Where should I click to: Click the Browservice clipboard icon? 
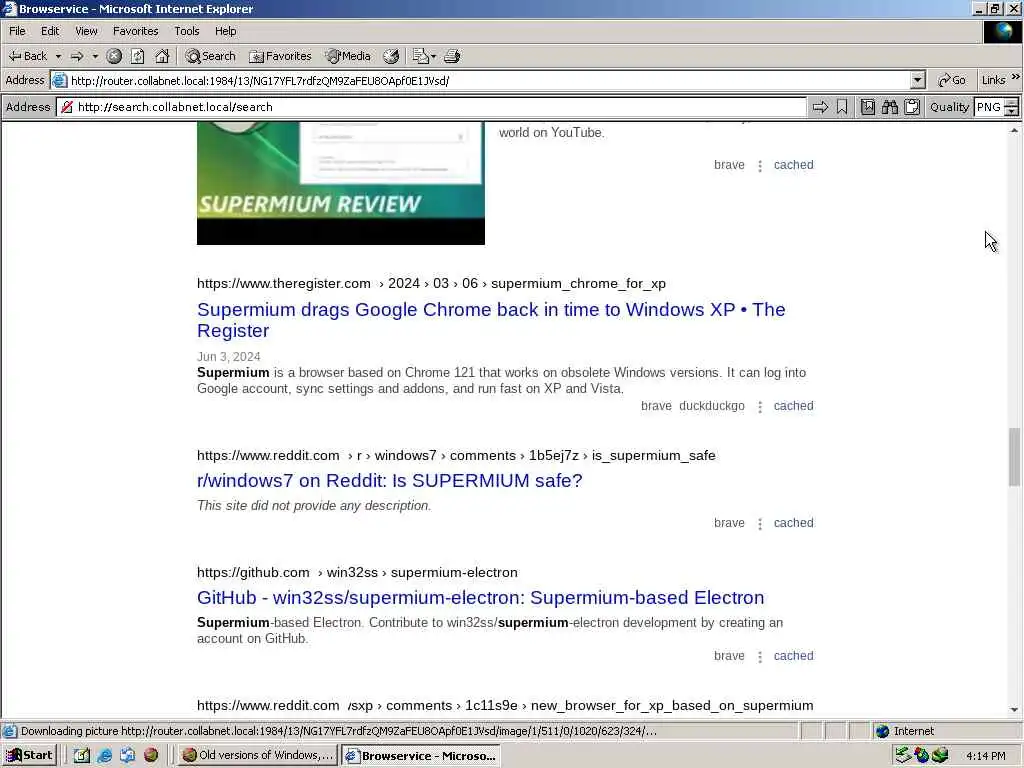[x=912, y=107]
